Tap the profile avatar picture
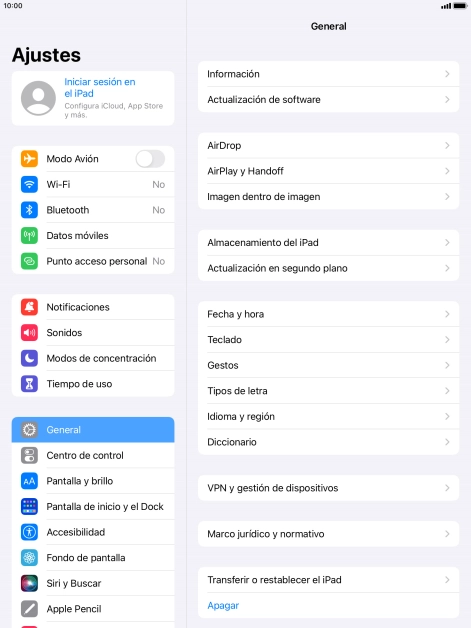 [x=38, y=98]
